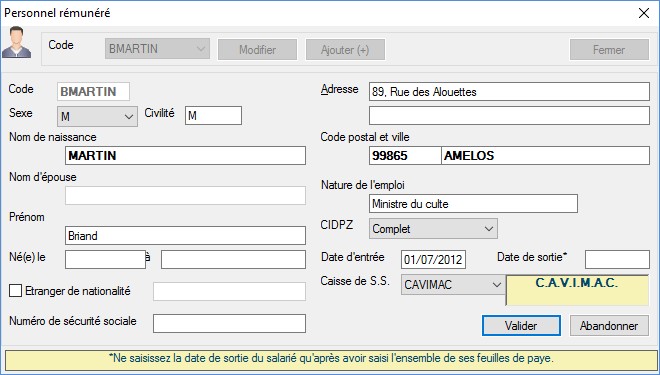The image size is (660, 375).
Task: Click the Date de sortie field
Action: click(x=617, y=259)
